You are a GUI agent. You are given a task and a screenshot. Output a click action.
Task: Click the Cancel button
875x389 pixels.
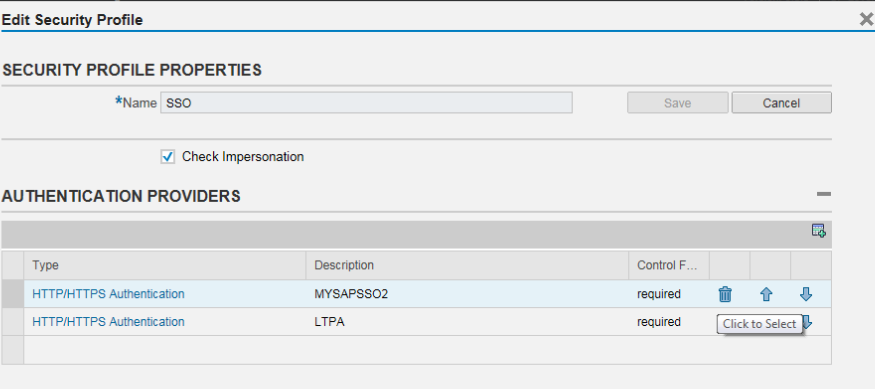[781, 103]
